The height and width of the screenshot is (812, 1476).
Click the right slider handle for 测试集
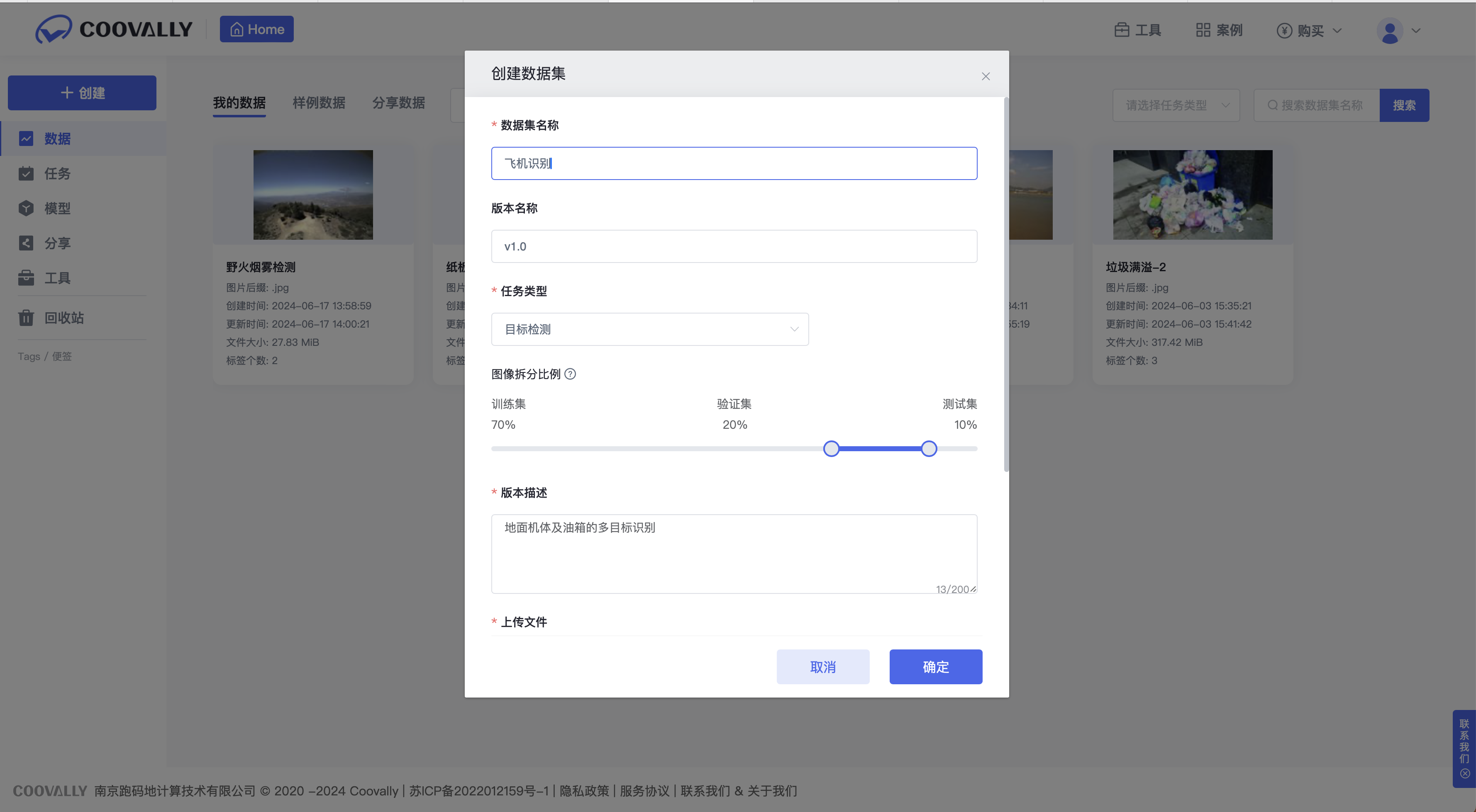pyautogui.click(x=929, y=448)
